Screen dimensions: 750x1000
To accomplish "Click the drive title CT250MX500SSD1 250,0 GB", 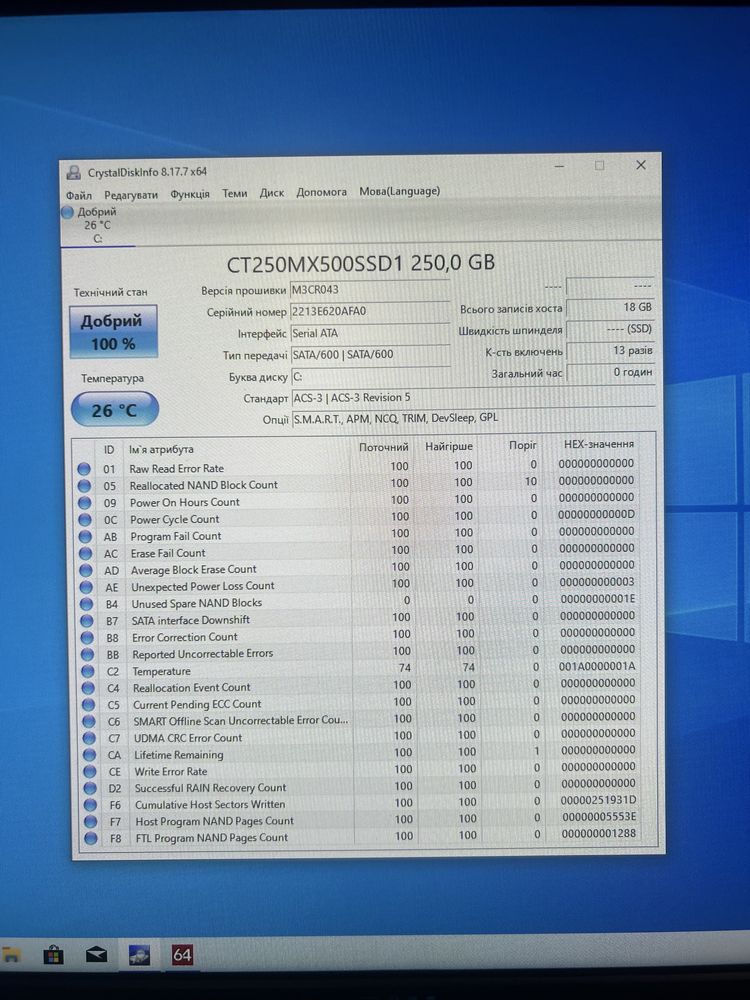I will [x=361, y=263].
